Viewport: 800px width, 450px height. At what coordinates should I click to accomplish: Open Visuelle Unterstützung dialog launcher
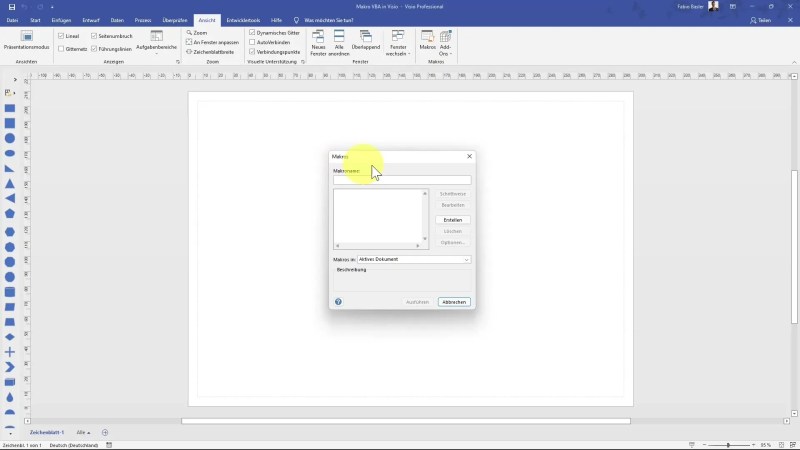pyautogui.click(x=303, y=62)
